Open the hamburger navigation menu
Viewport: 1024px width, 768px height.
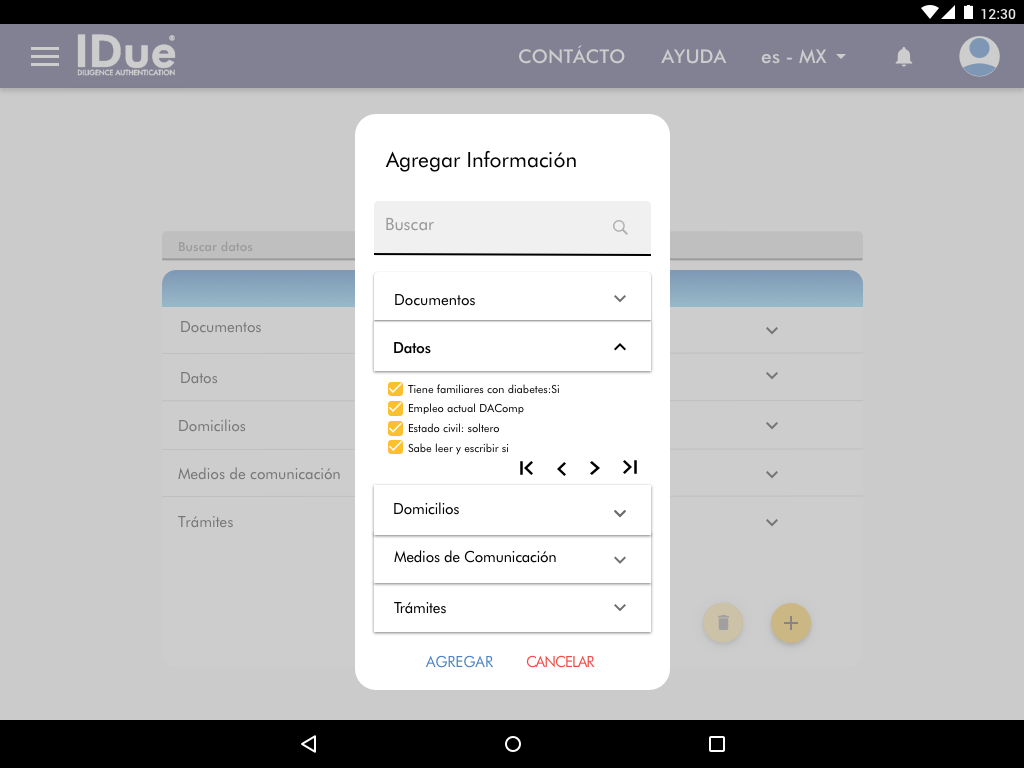pos(45,57)
